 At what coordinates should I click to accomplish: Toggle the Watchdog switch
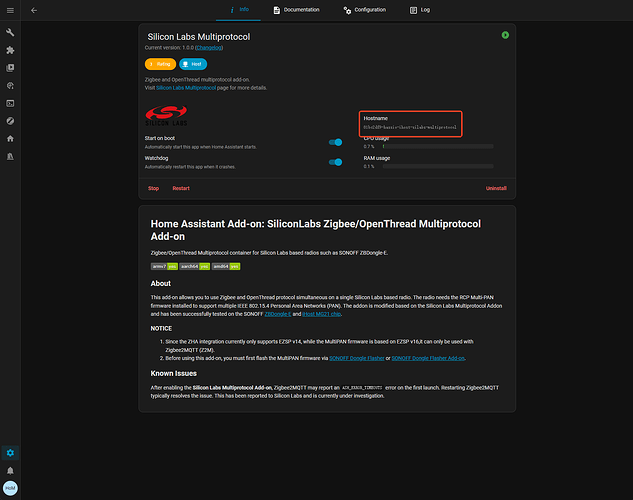point(335,162)
